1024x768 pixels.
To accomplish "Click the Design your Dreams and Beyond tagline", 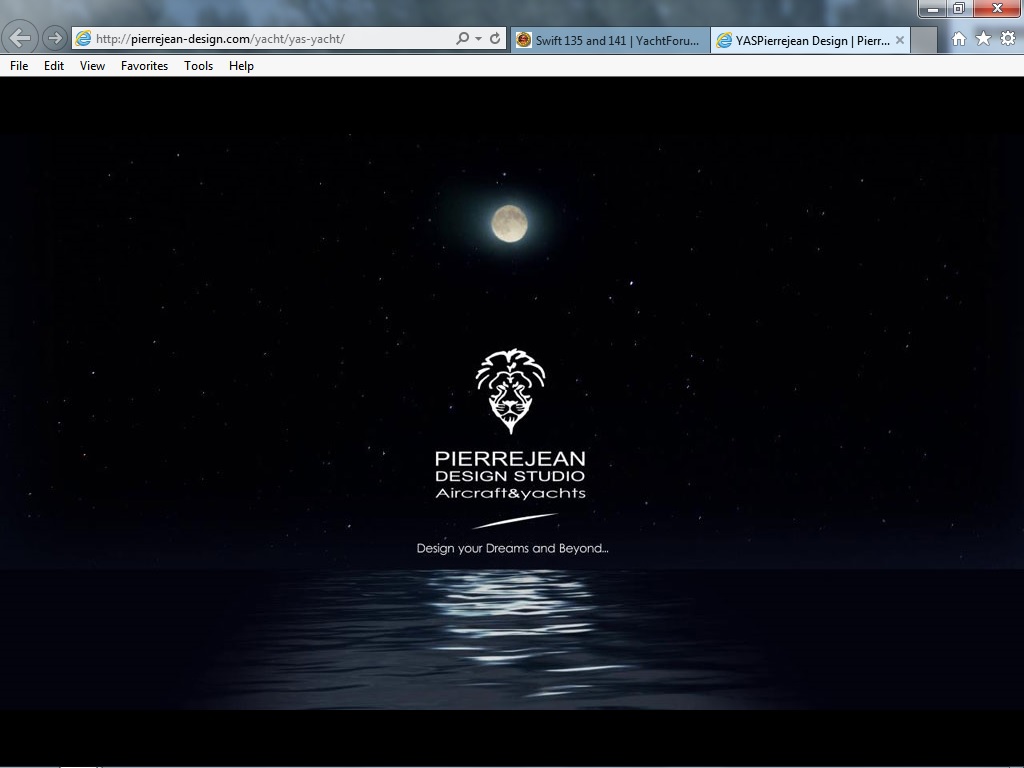I will 513,549.
